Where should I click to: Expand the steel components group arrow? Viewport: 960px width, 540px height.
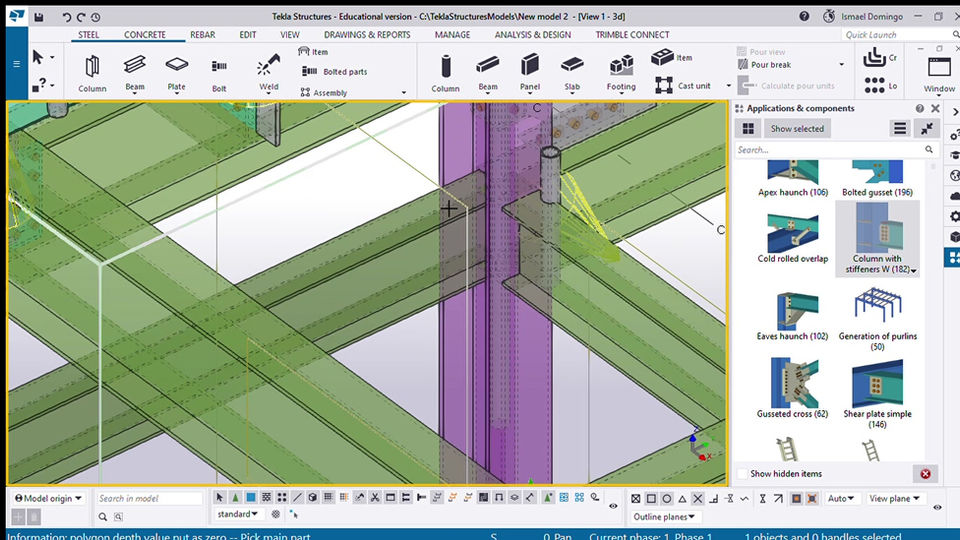click(x=403, y=93)
